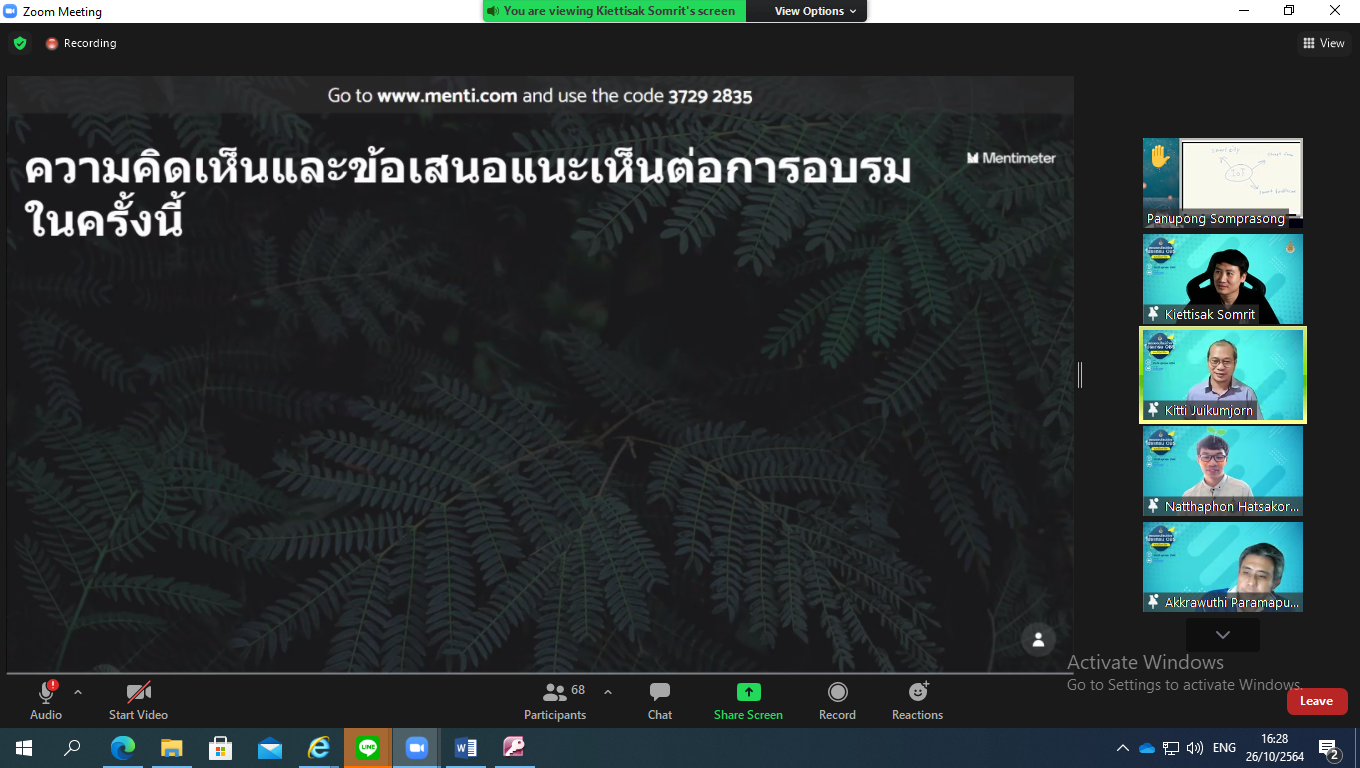1360x768 pixels.
Task: Open the Participants panel
Action: [555, 700]
